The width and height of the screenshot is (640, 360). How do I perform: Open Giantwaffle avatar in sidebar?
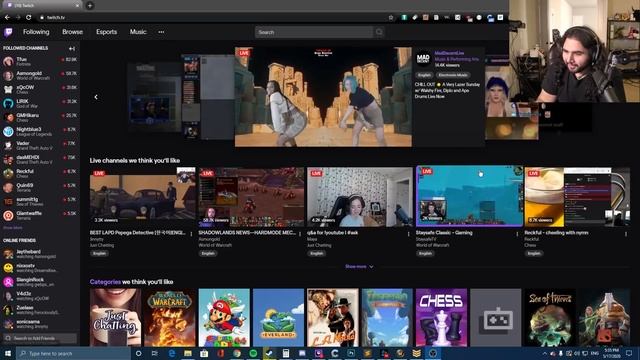click(8, 215)
